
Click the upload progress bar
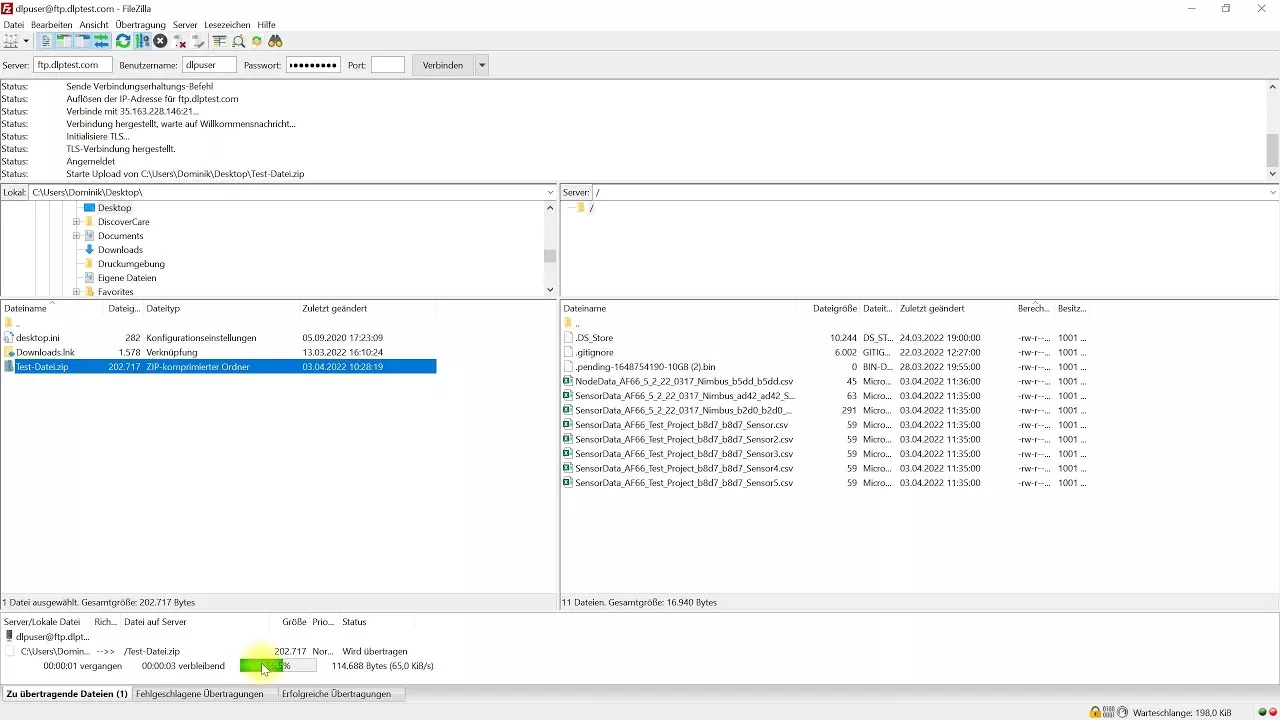coord(277,665)
